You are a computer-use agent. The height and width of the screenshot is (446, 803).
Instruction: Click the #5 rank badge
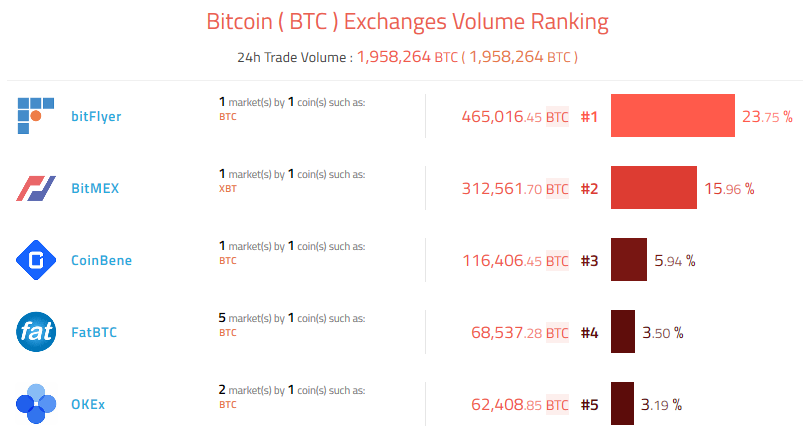pyautogui.click(x=589, y=405)
